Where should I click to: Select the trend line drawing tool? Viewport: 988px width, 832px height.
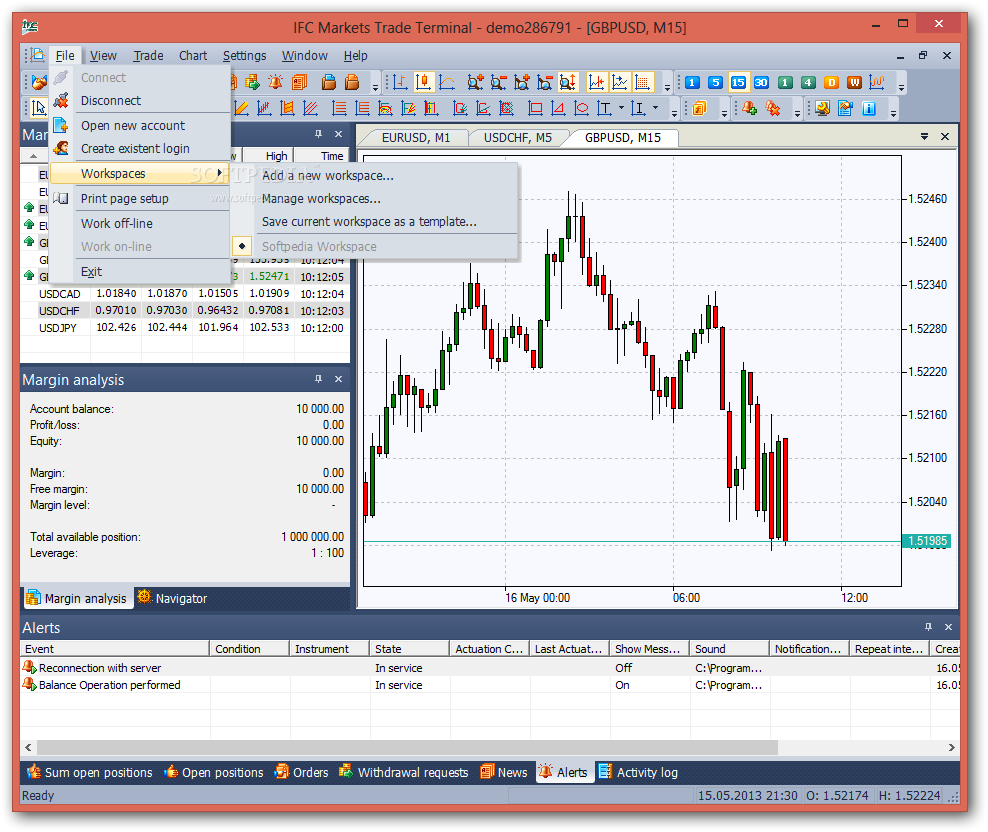click(x=241, y=108)
